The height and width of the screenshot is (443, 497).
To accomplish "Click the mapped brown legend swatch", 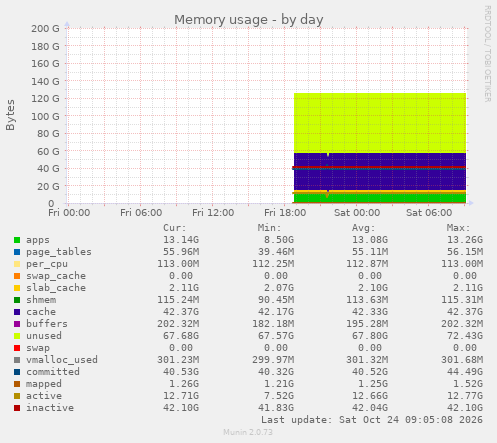I will [17, 384].
